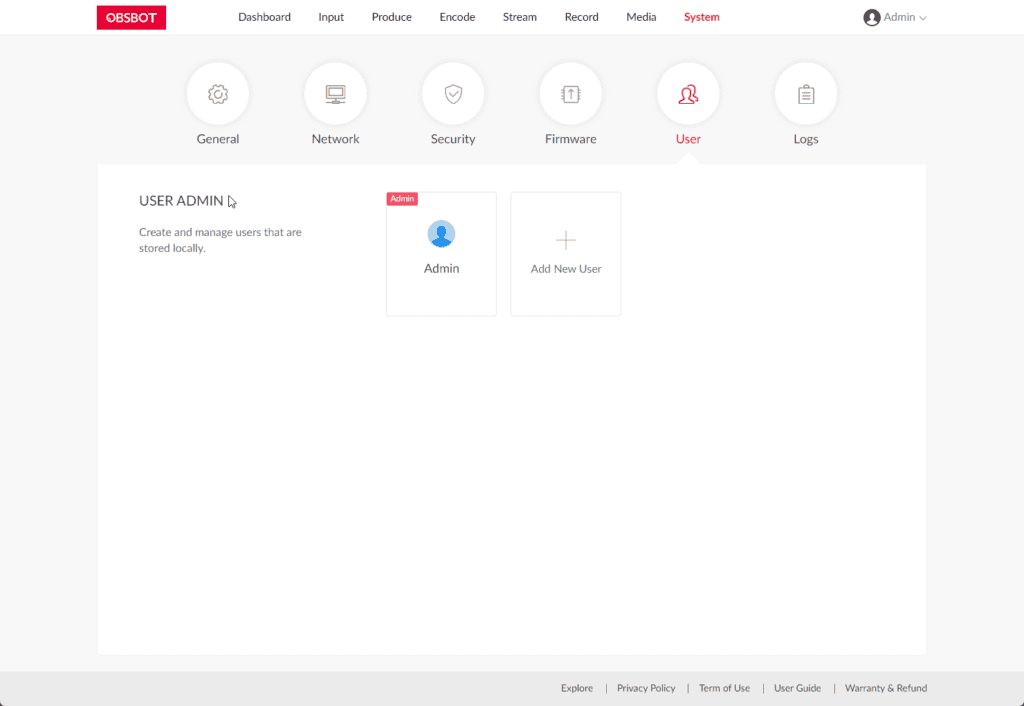Open the Firmware chip icon
This screenshot has height=706, width=1024.
pos(570,94)
